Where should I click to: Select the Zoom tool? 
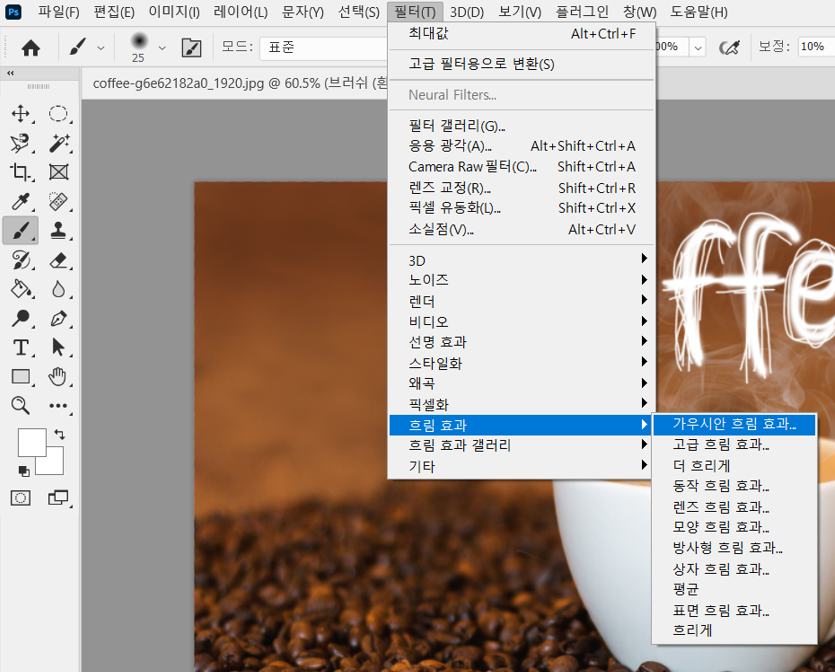[21, 405]
